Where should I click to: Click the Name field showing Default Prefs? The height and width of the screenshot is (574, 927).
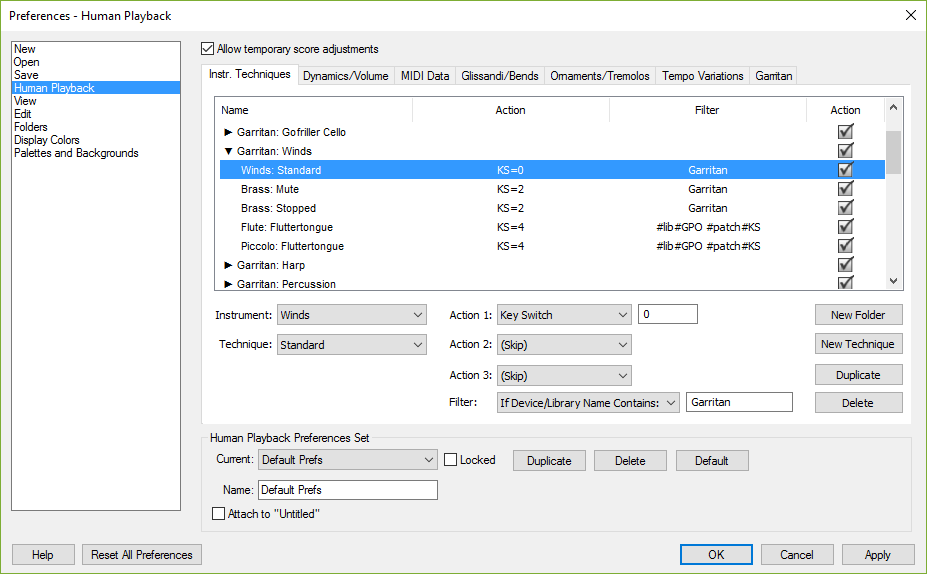click(x=348, y=489)
